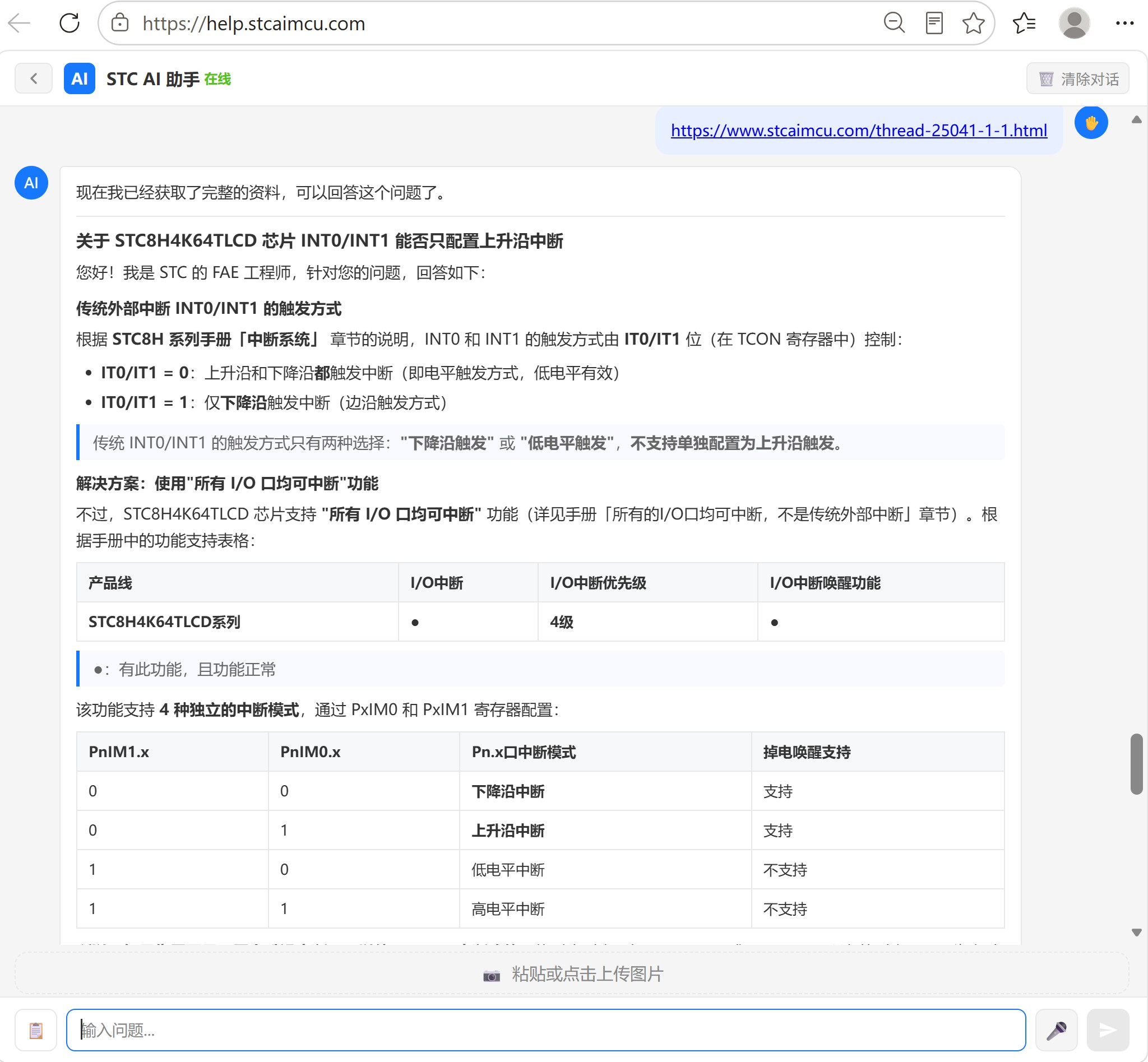The height and width of the screenshot is (1062, 1148).
Task: Click the address bar URL help.stcaimcu.com
Action: click(x=253, y=24)
